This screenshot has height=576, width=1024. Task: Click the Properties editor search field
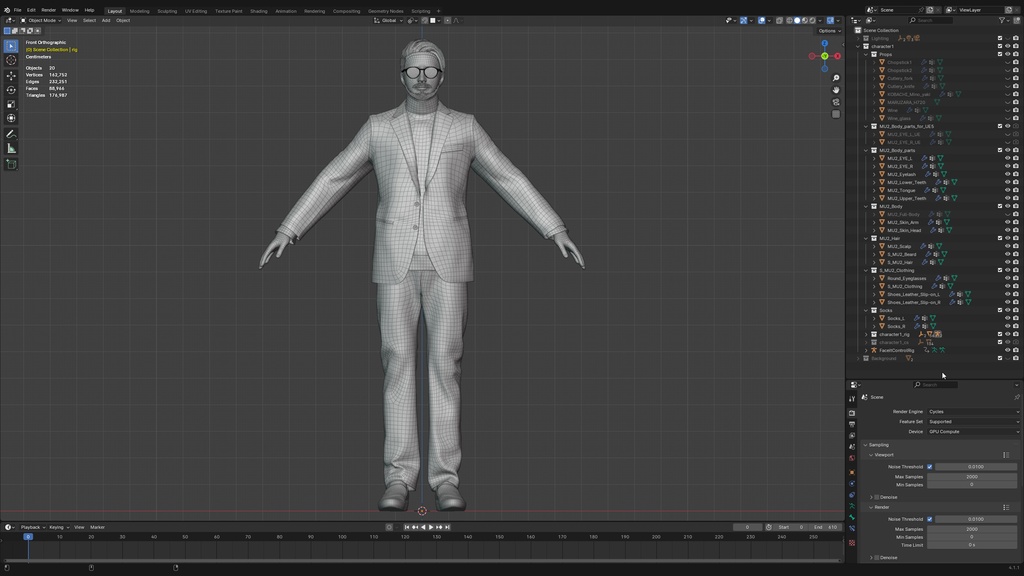(x=937, y=384)
